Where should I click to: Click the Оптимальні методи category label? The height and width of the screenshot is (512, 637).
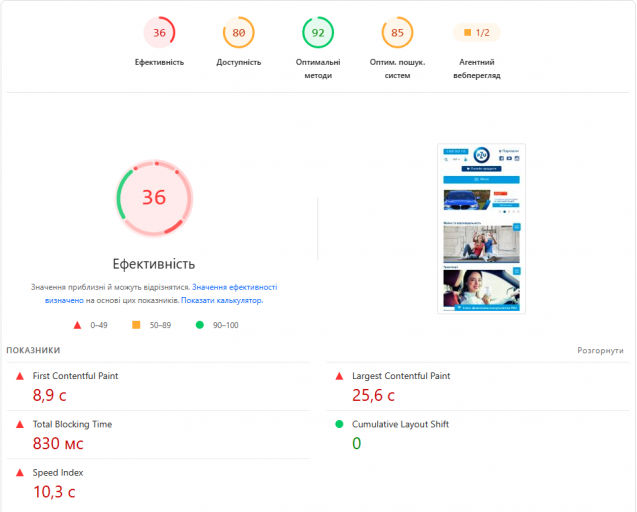click(318, 69)
